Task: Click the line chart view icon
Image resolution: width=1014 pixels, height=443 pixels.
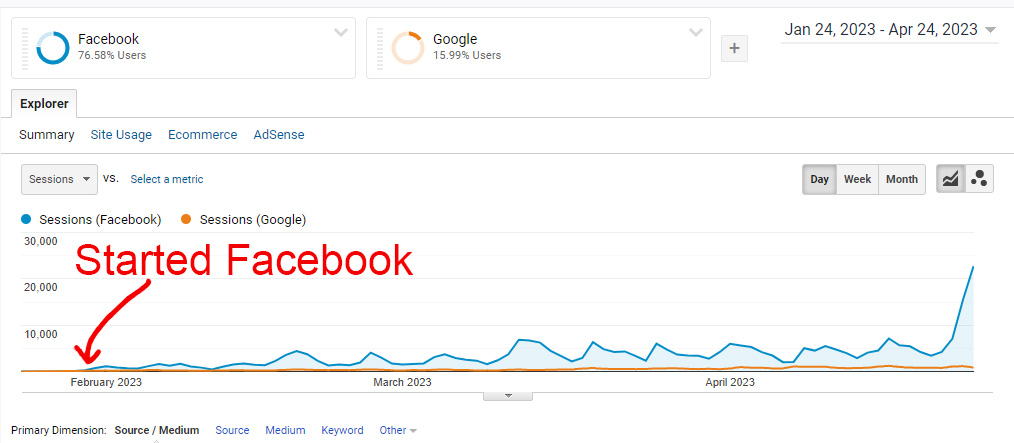Action: click(950, 179)
